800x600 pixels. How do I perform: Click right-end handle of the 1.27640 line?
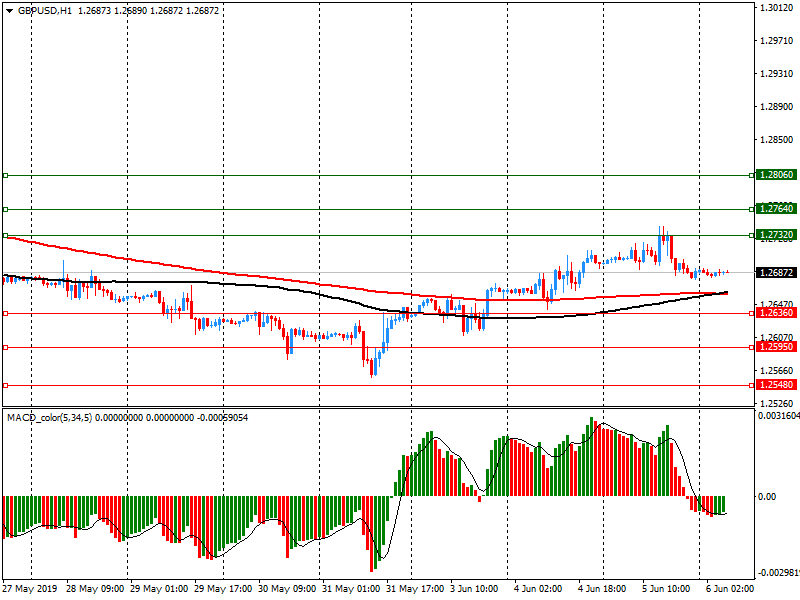pos(752,209)
